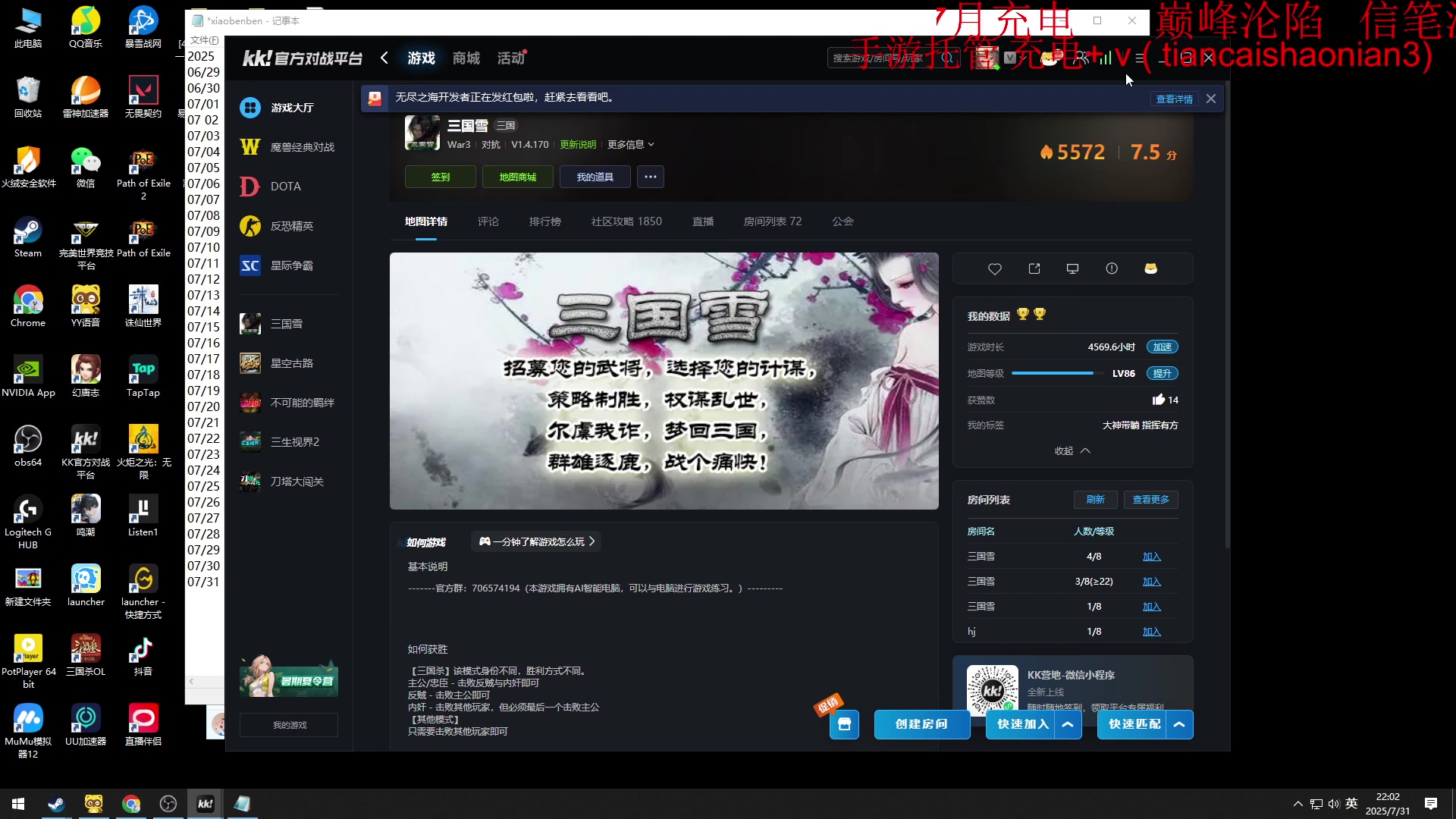Select 反恐精英 in the sidebar
The image size is (1456, 819).
(288, 226)
